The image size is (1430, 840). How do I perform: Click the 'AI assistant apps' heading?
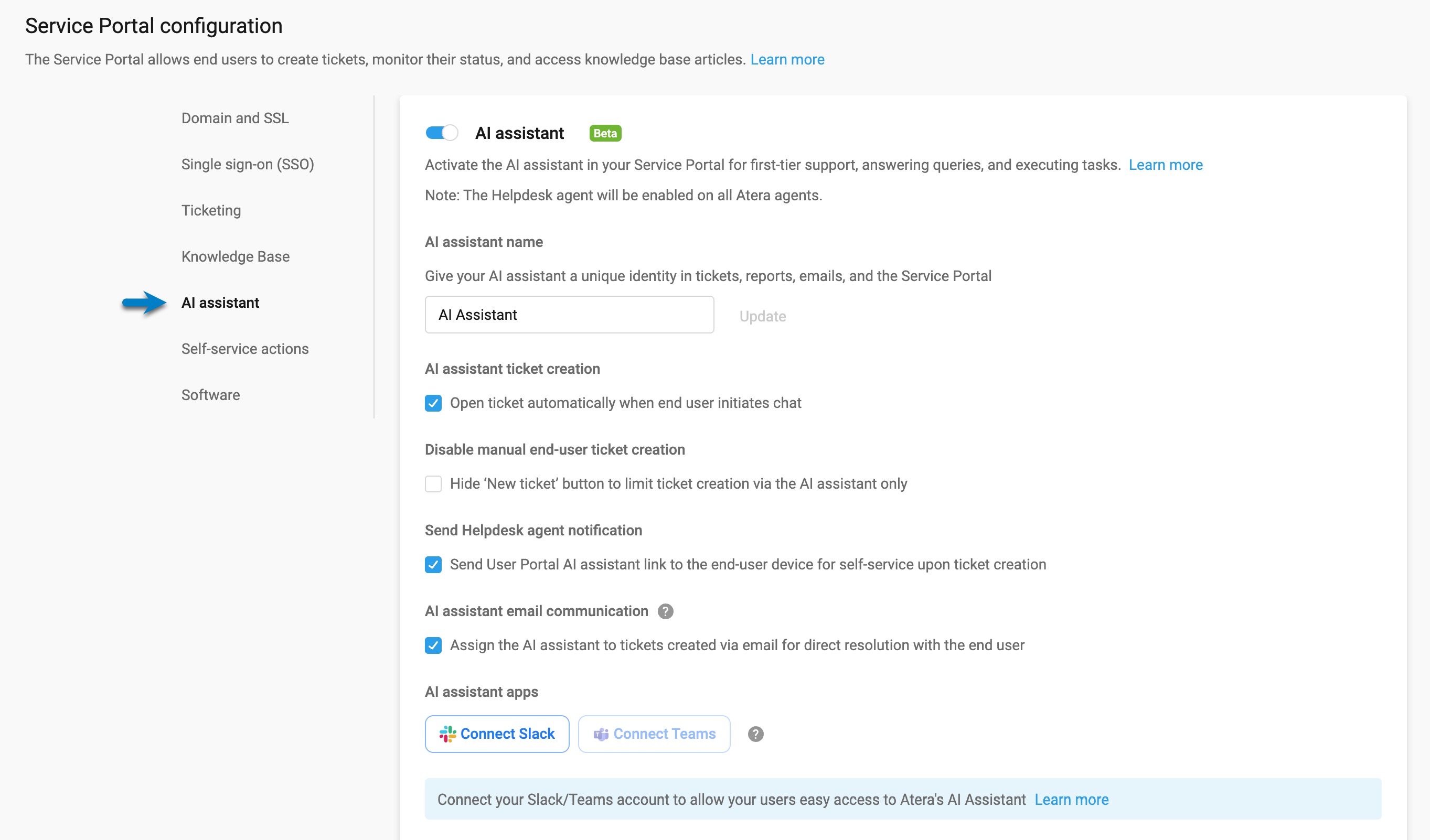pos(482,692)
